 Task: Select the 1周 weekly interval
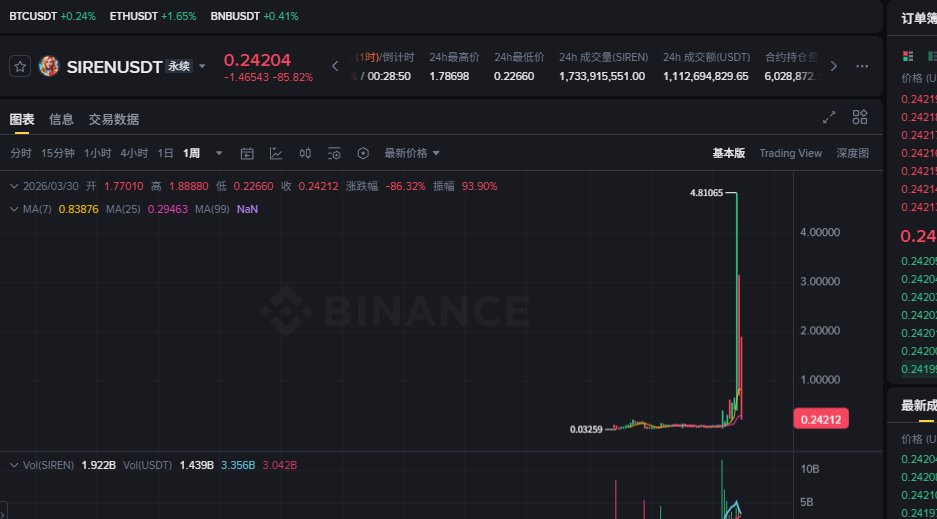pos(191,153)
